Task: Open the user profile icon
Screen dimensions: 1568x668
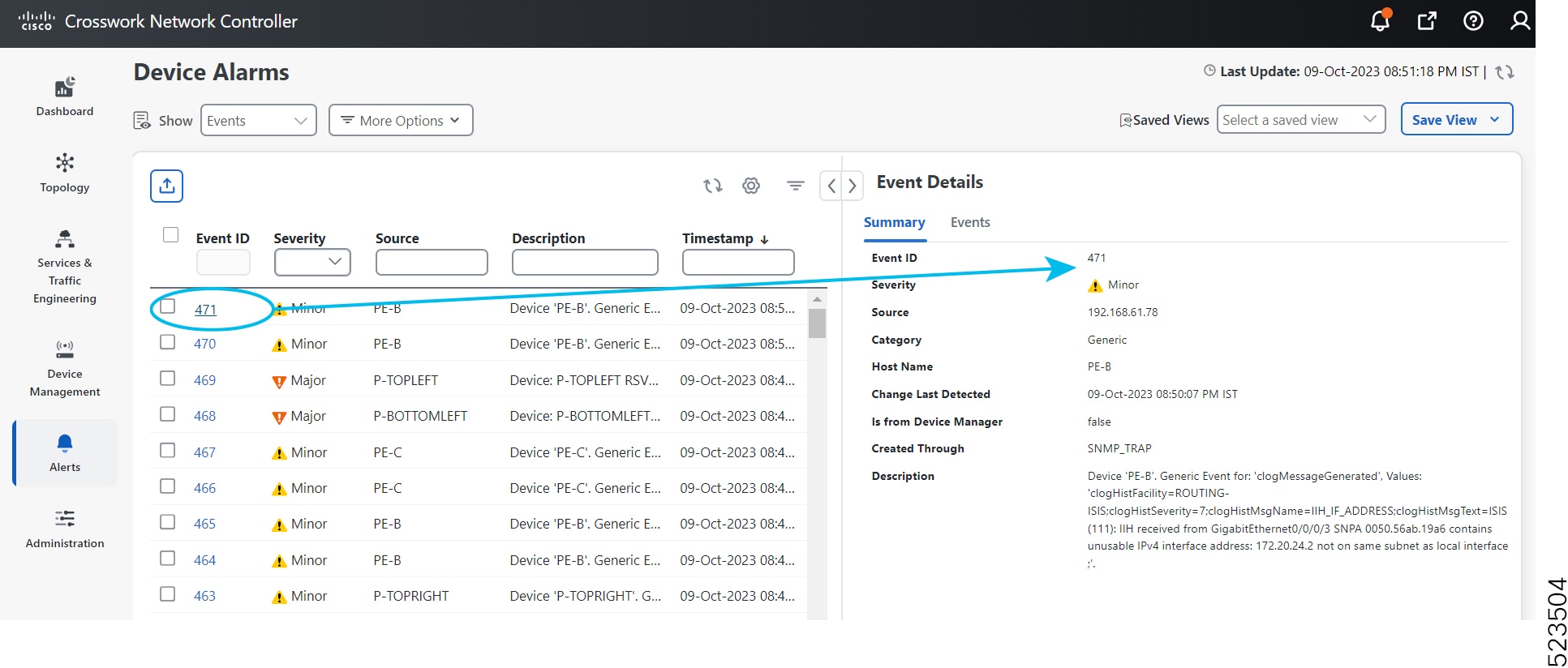Action: point(1519,21)
